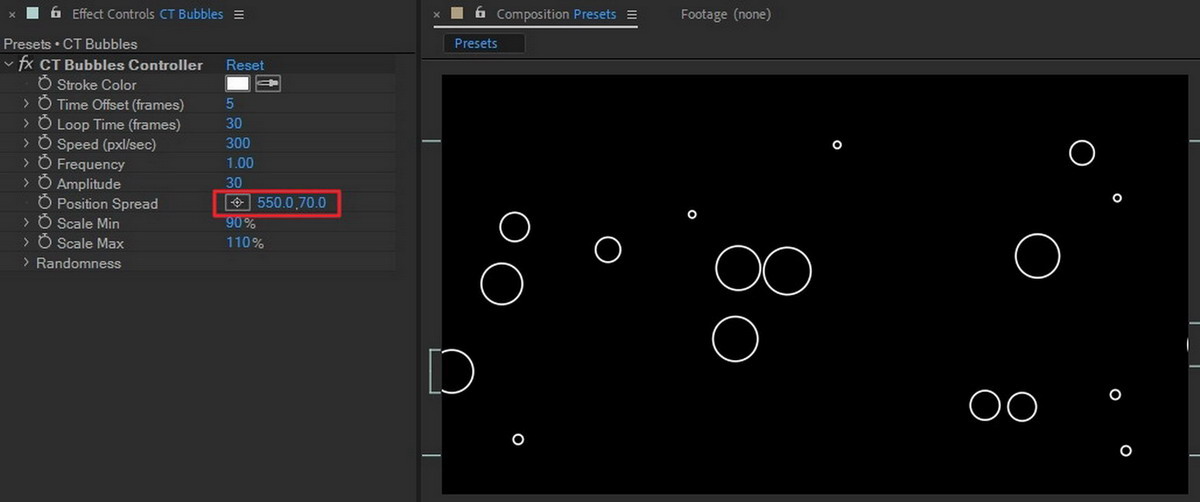
Task: Click the Position Spread value 550.0,70.0
Action: (292, 203)
